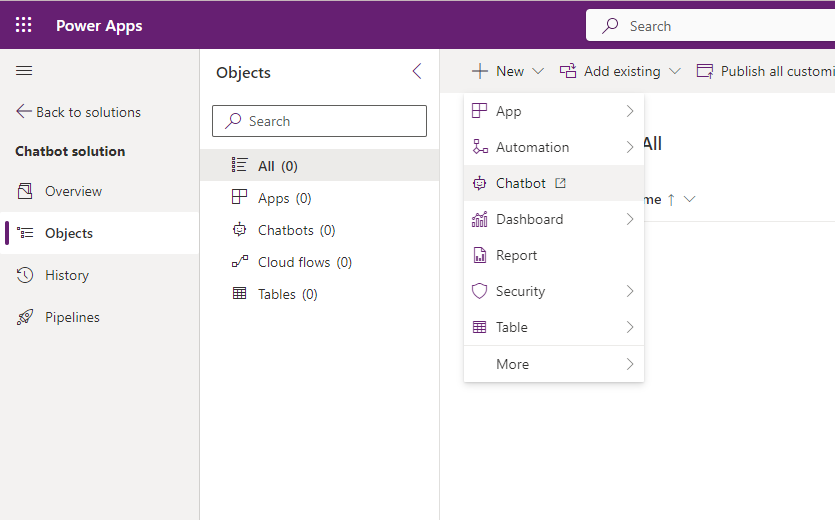Screen dimensions: 835x520
Task: Click the Report document icon in menu
Action: pos(480,255)
